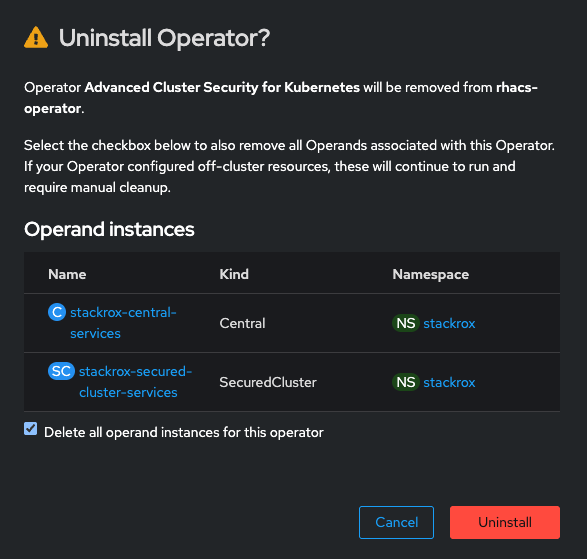This screenshot has width=587, height=559.
Task: Click the 'Delete all operand instances for this operator' label
Action: point(183,432)
